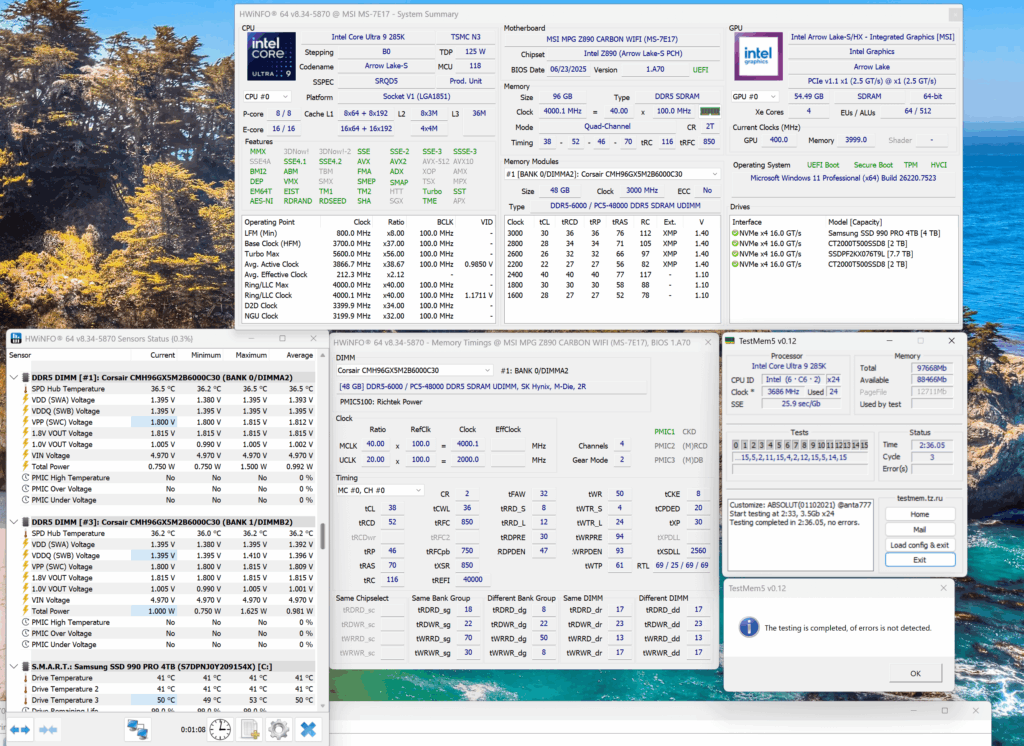Image resolution: width=1024 pixels, height=746 pixels.
Task: Click the memory chip icon of DDR5 DIMM [#3] header
Action: 26,522
